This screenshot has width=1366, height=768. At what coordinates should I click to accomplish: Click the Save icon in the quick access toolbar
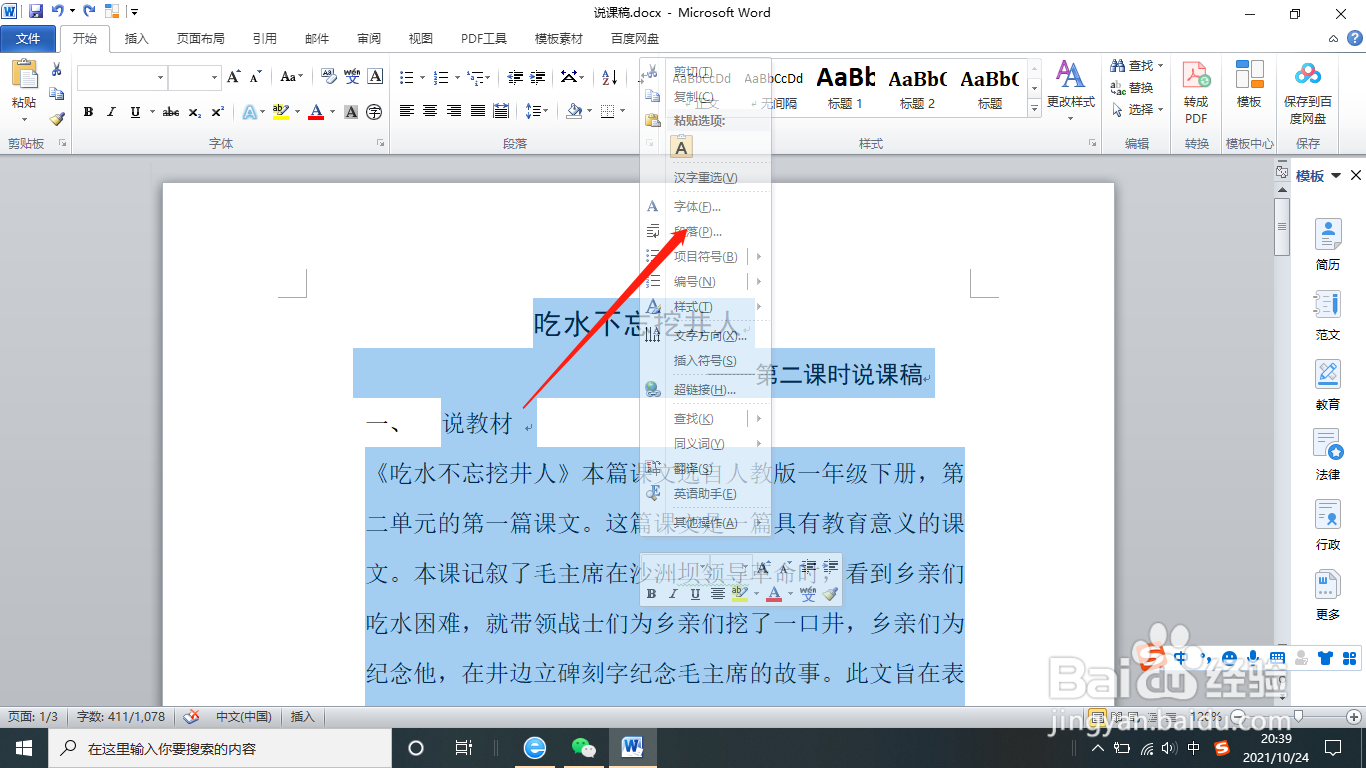pos(36,12)
